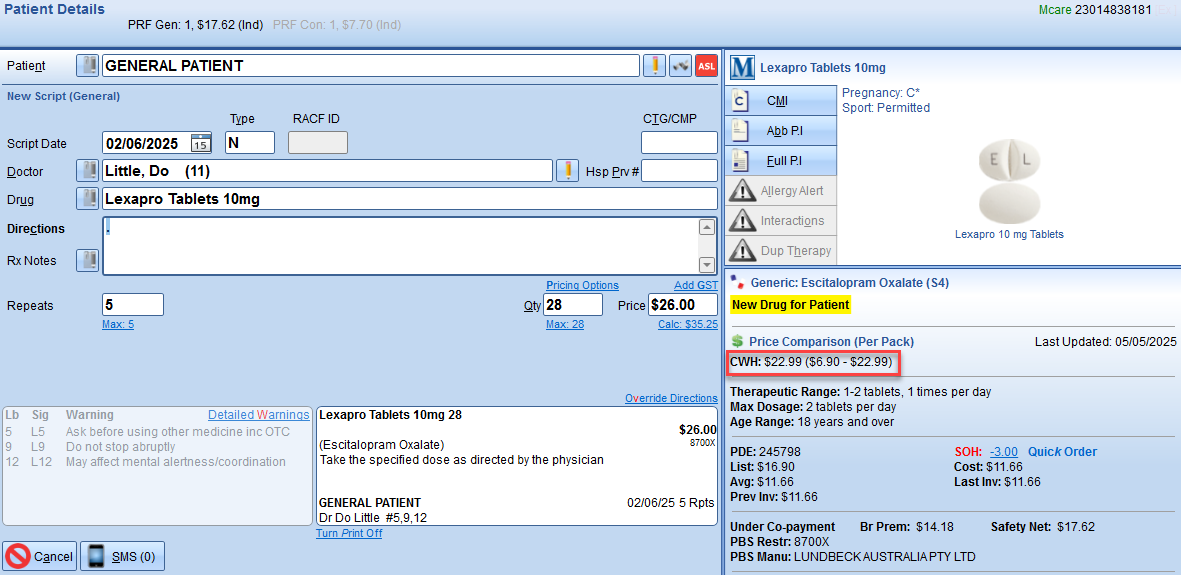
Task: Click the Qty field
Action: point(574,305)
